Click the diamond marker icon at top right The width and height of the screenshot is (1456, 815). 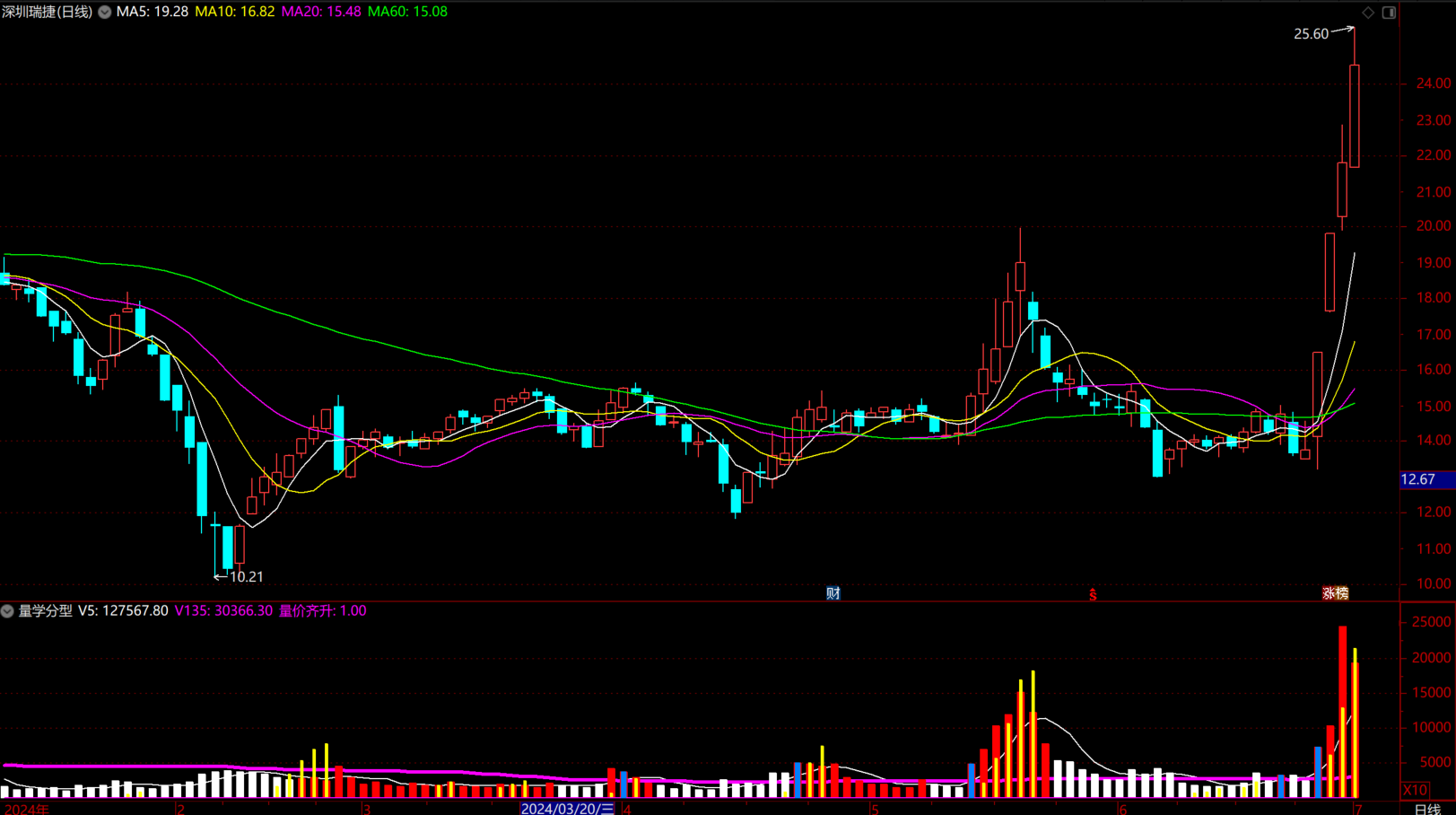pos(1368,13)
